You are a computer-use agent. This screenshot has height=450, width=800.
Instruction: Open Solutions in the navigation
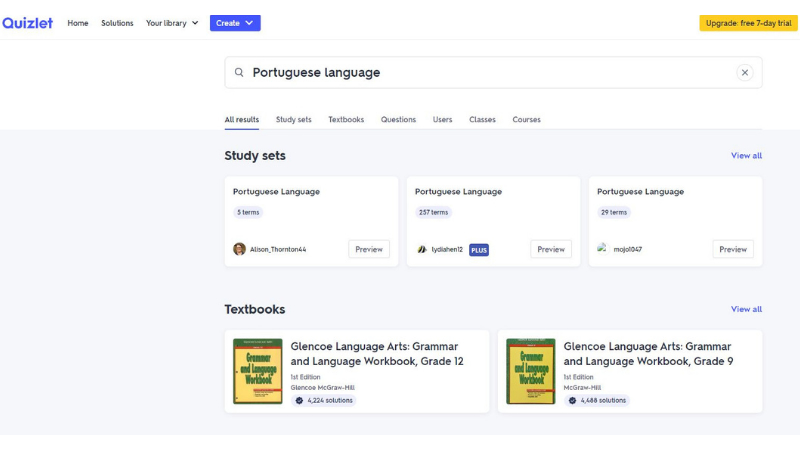point(117,23)
